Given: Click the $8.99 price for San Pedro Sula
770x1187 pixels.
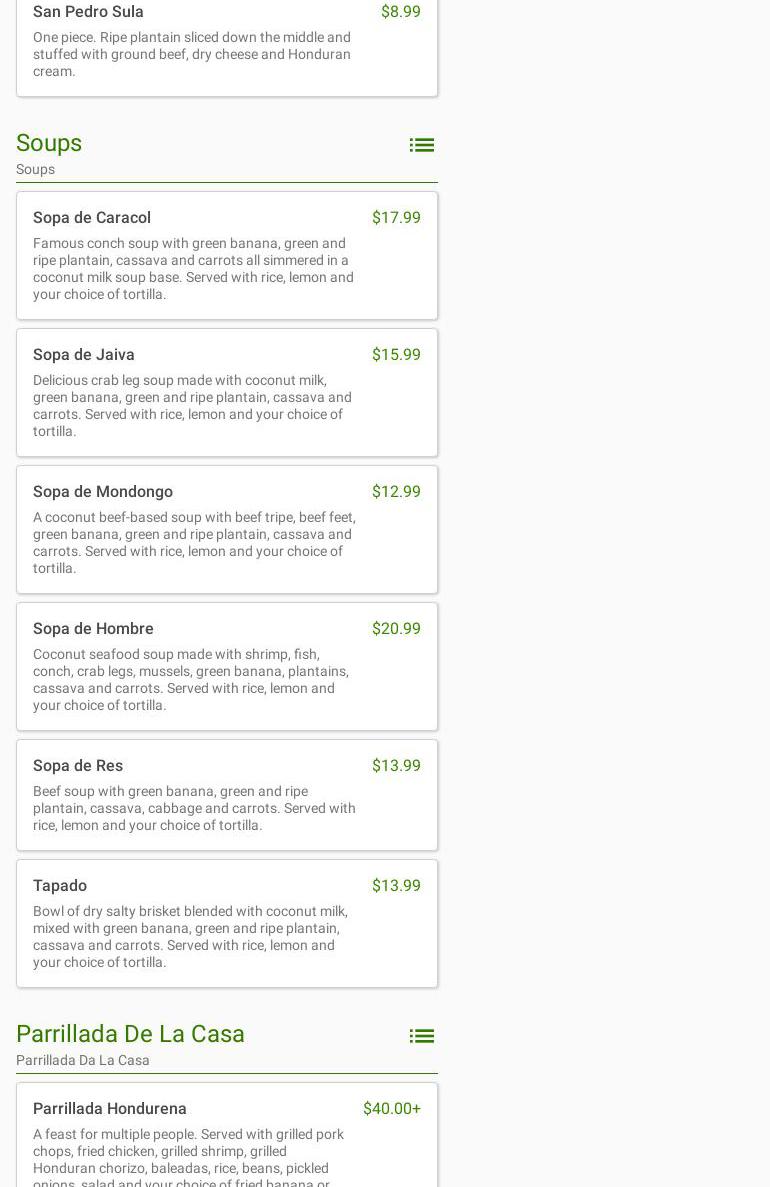Looking at the screenshot, I should [400, 12].
